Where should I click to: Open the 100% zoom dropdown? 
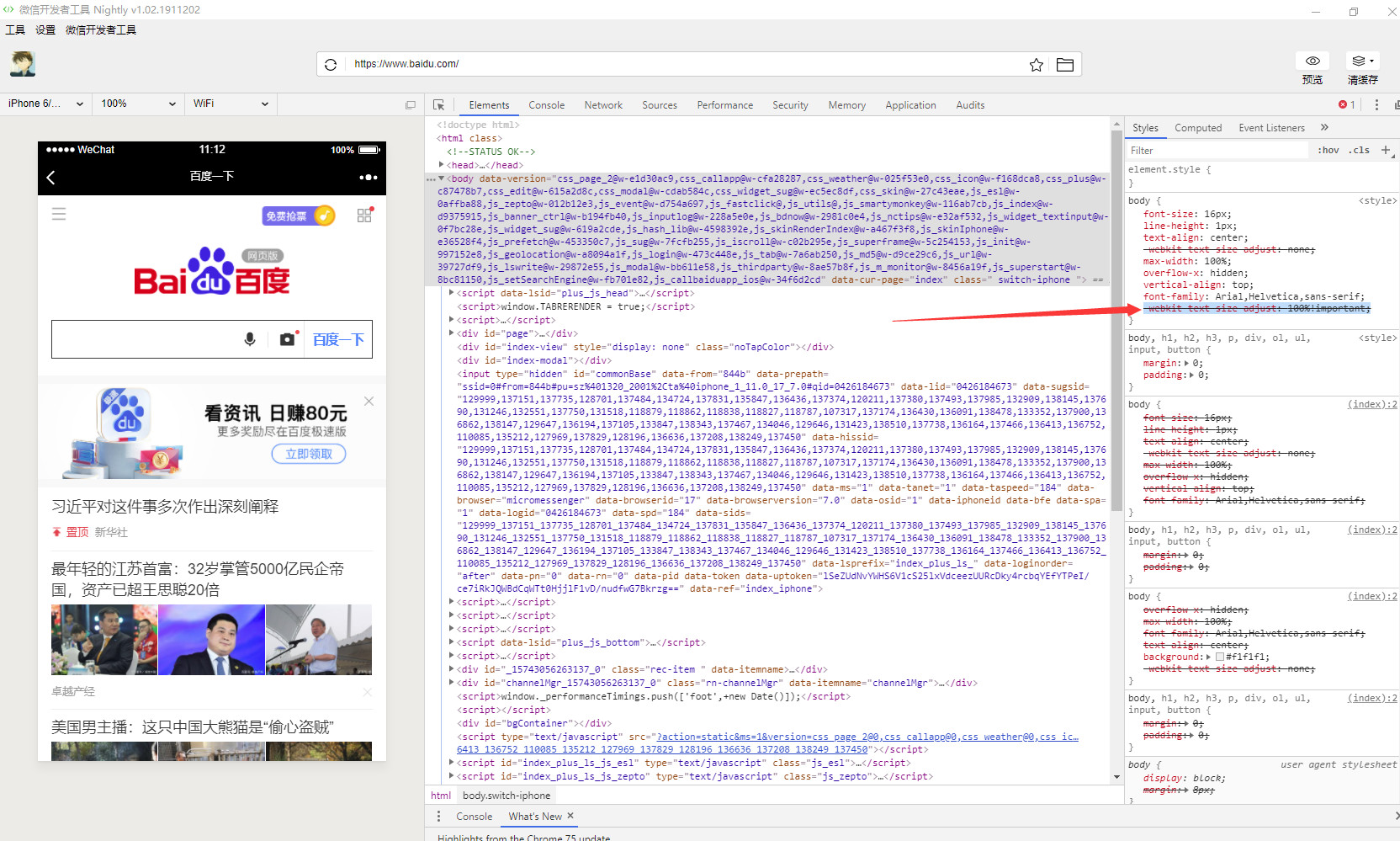138,104
